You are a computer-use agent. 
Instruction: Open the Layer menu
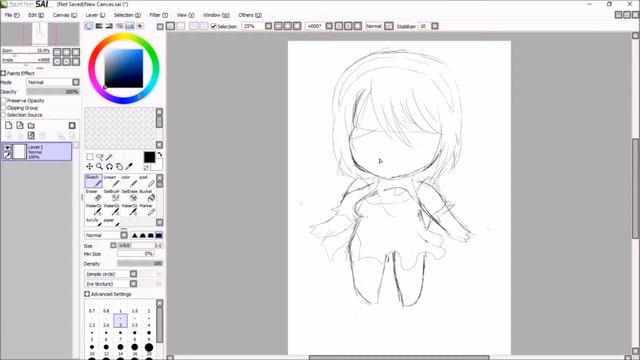point(95,15)
